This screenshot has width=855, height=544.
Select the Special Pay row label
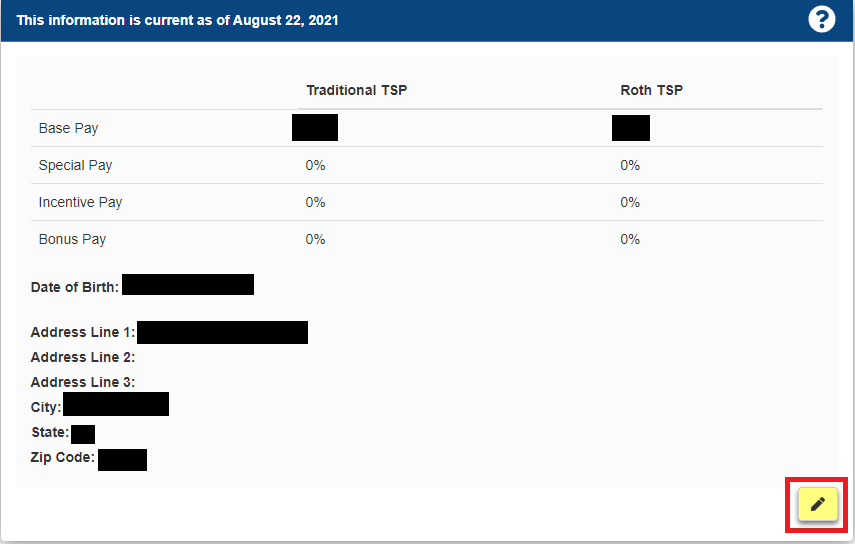point(75,165)
